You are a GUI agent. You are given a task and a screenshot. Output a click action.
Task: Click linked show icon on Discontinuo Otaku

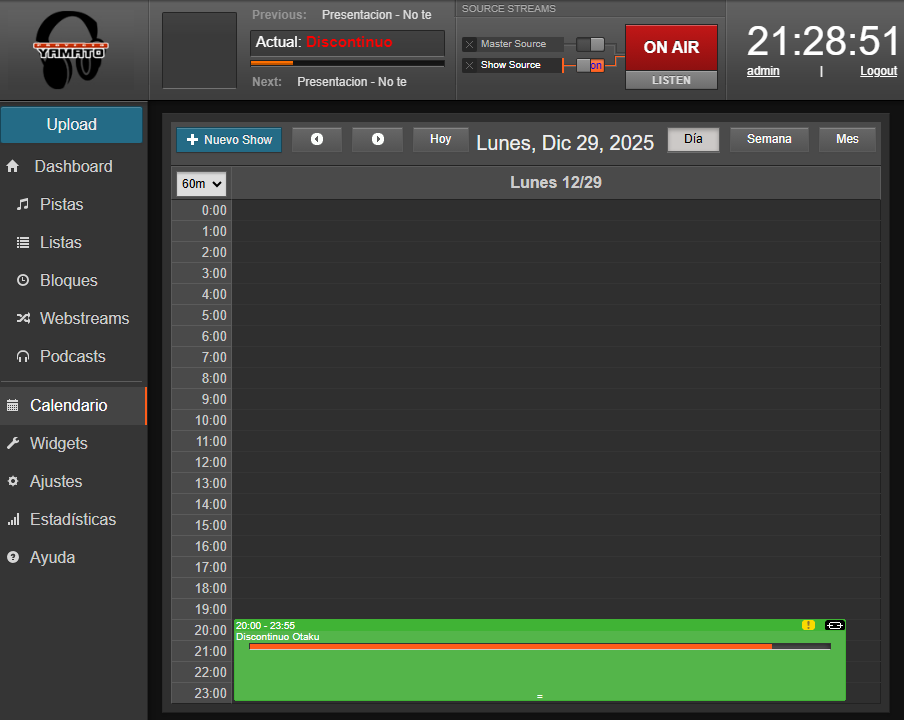click(x=834, y=625)
